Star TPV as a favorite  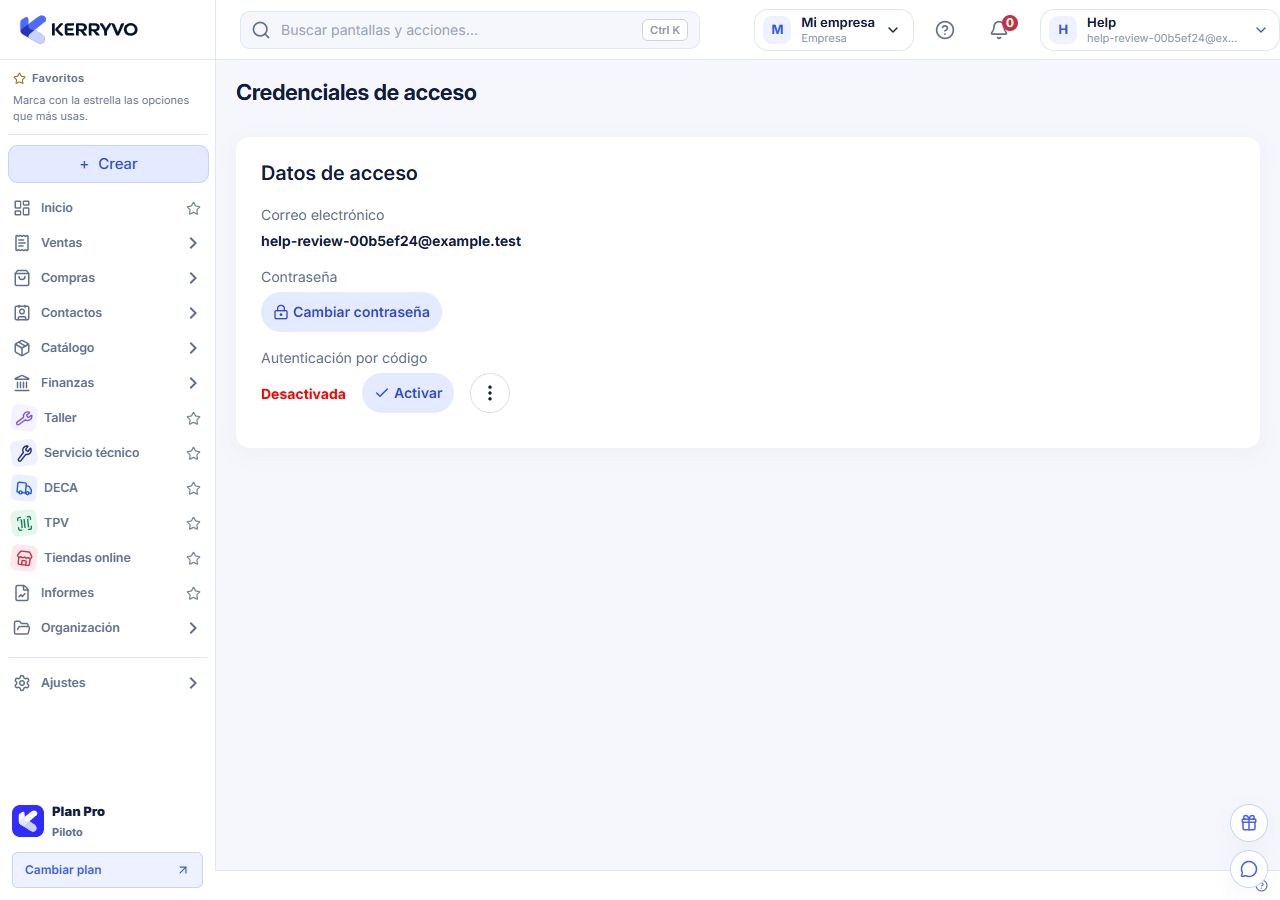[x=194, y=523]
